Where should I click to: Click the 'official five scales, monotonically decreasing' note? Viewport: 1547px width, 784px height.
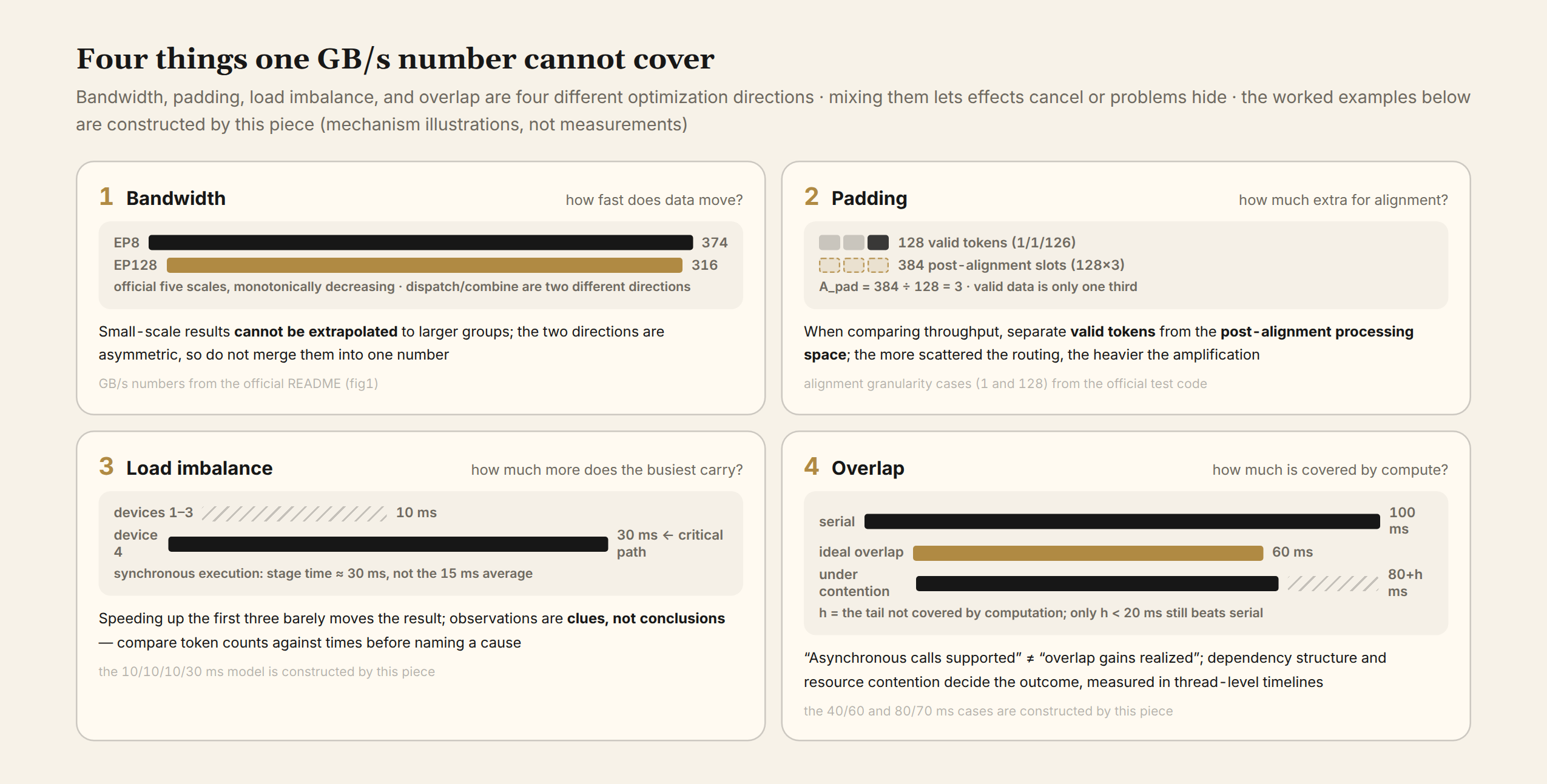click(x=402, y=287)
